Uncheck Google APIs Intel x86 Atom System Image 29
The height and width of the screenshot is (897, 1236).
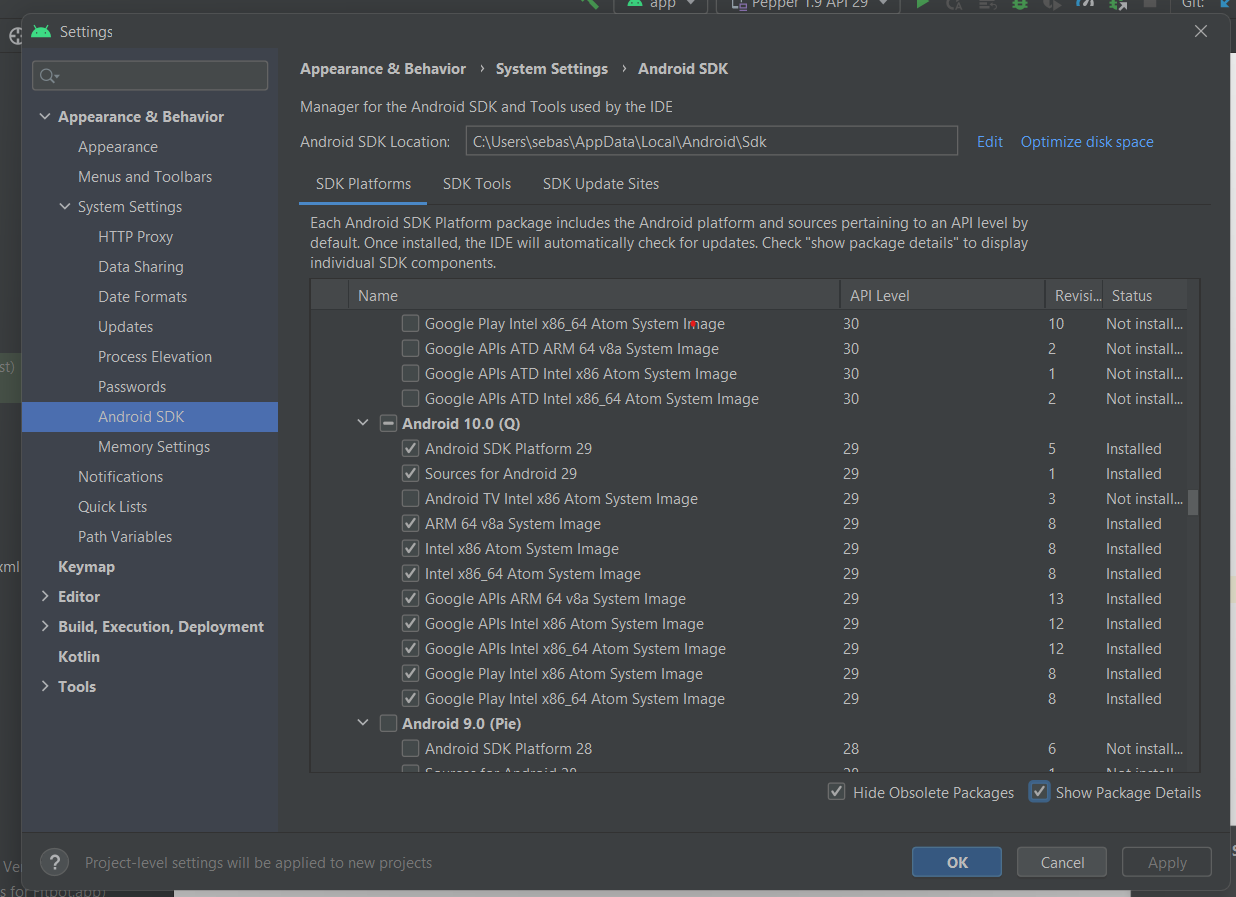(410, 624)
